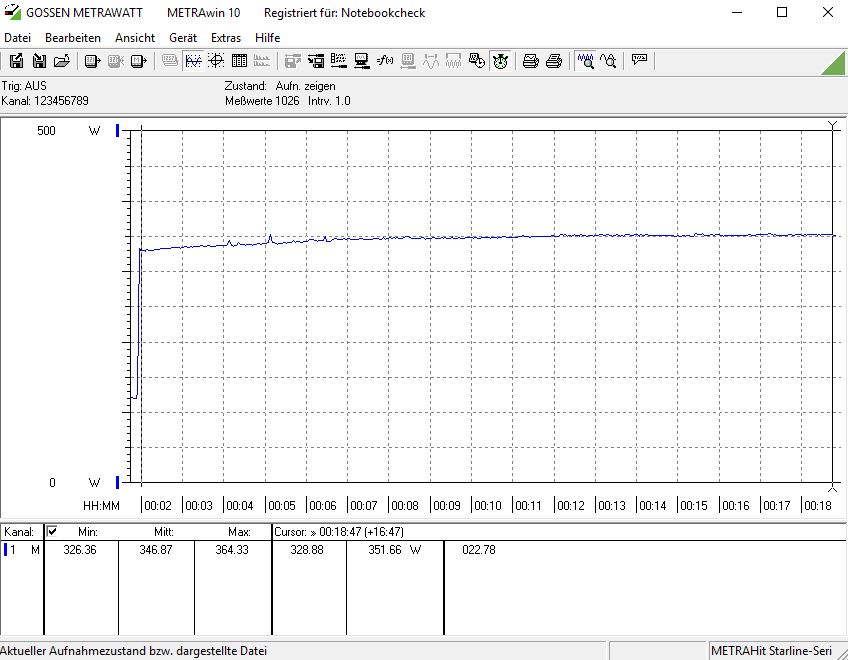Click the 00:10 mark on time axis
The height and width of the screenshot is (660, 848).
489,506
